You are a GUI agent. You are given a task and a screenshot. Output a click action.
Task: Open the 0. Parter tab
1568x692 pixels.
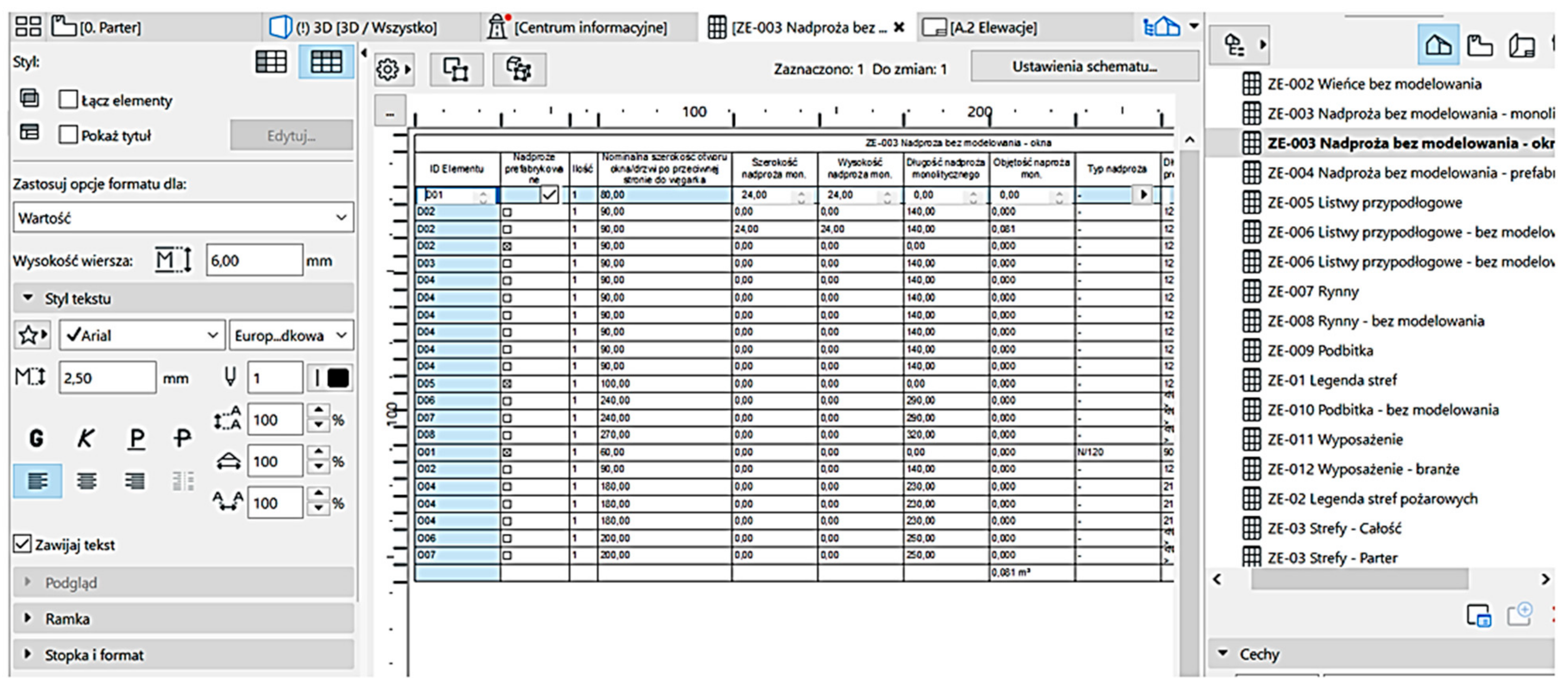click(109, 28)
